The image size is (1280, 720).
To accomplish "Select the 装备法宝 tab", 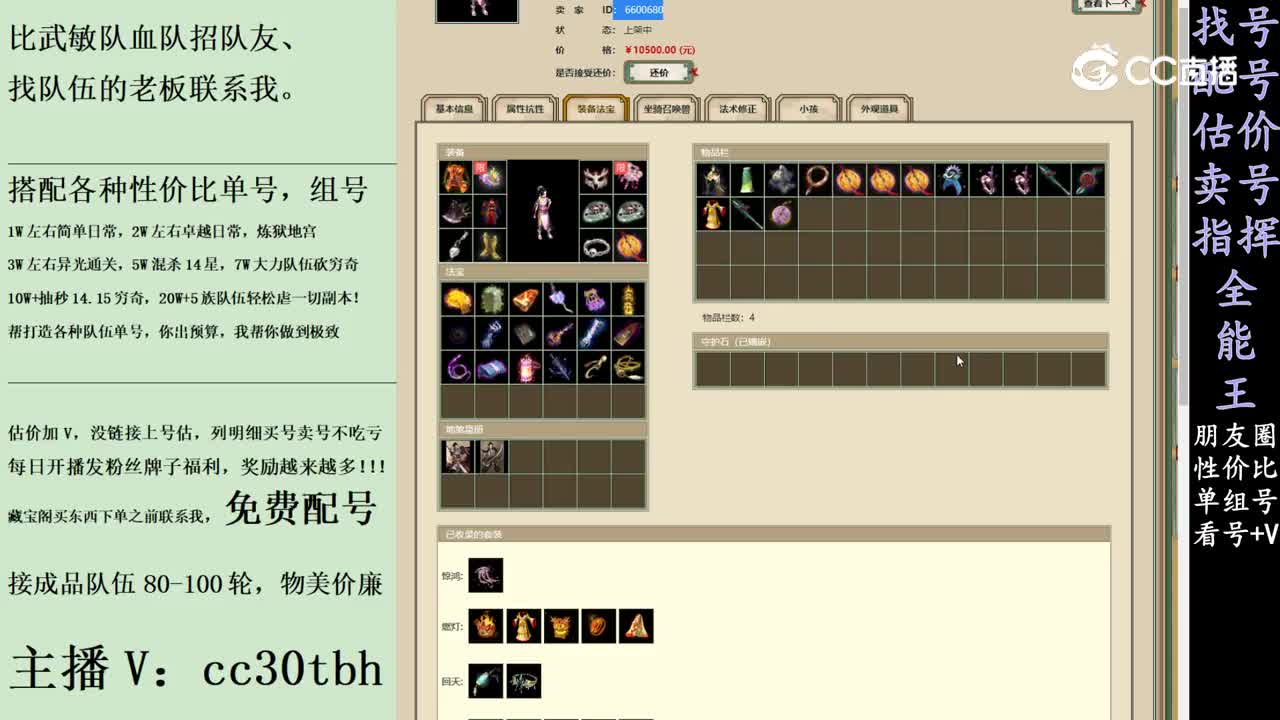I will pos(595,109).
